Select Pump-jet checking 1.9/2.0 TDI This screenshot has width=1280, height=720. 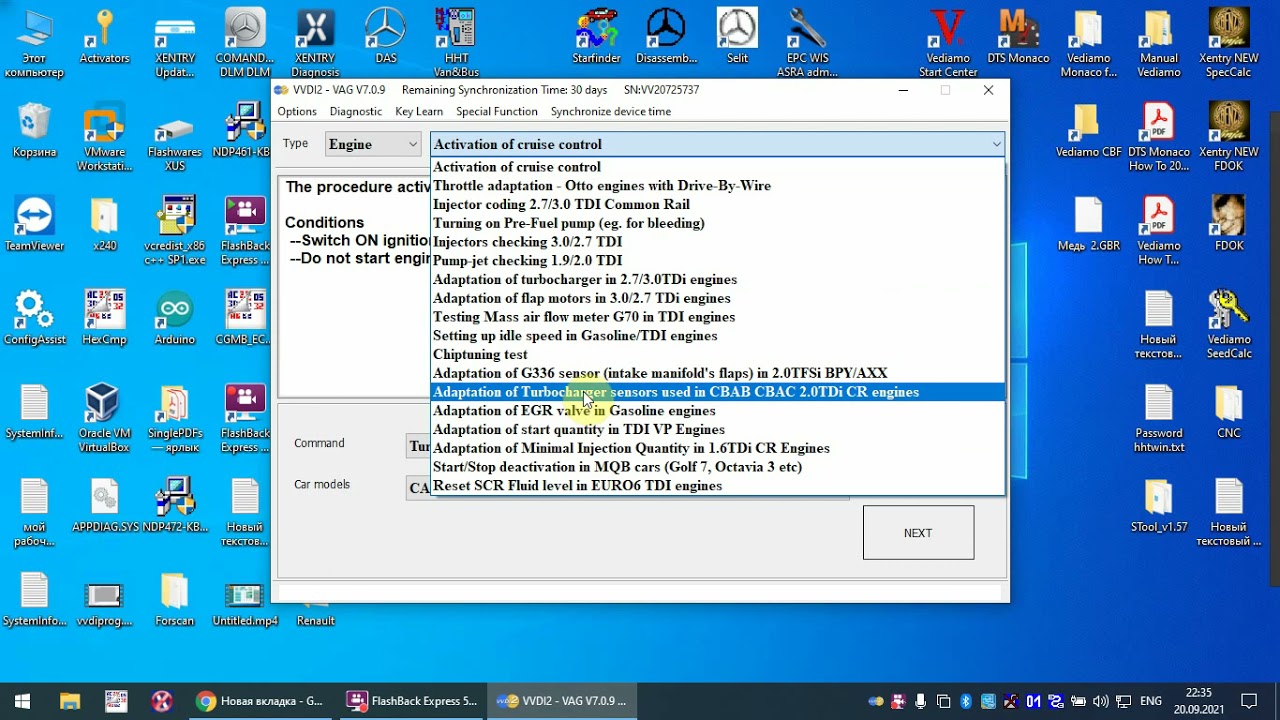(717, 261)
